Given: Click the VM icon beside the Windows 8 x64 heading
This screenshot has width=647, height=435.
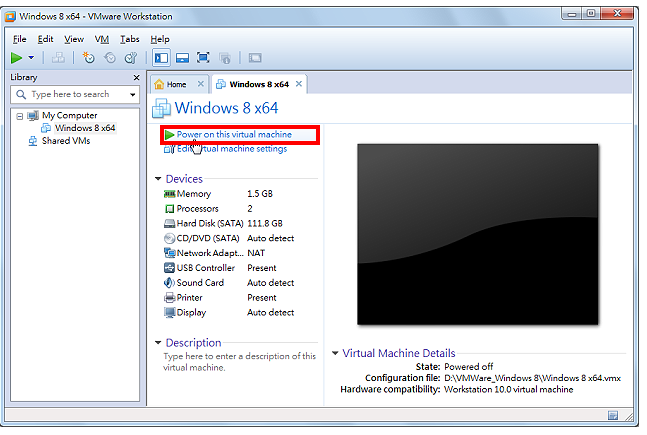Looking at the screenshot, I should 161,108.
